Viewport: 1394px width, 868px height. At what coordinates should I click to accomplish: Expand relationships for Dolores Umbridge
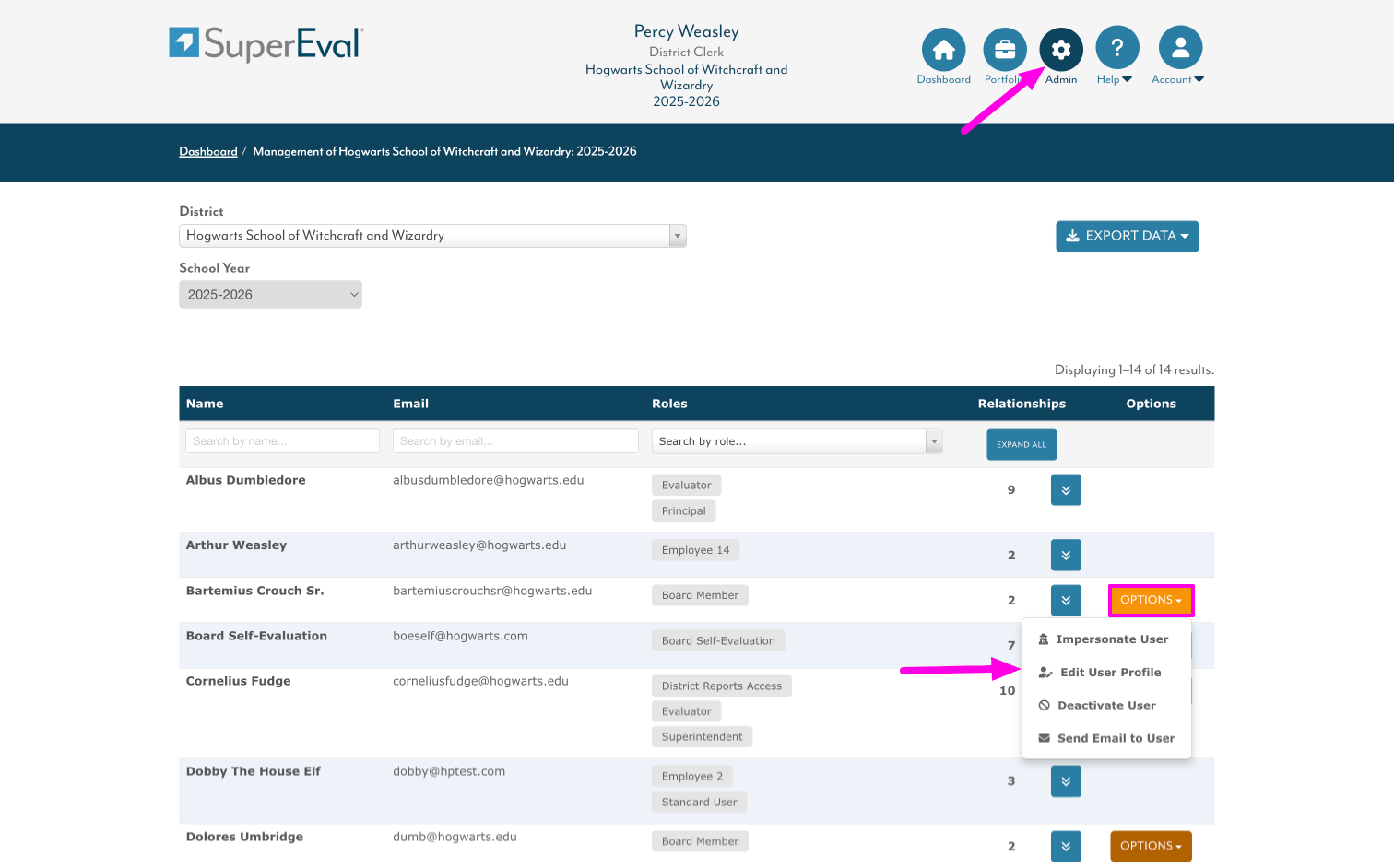[x=1066, y=846]
